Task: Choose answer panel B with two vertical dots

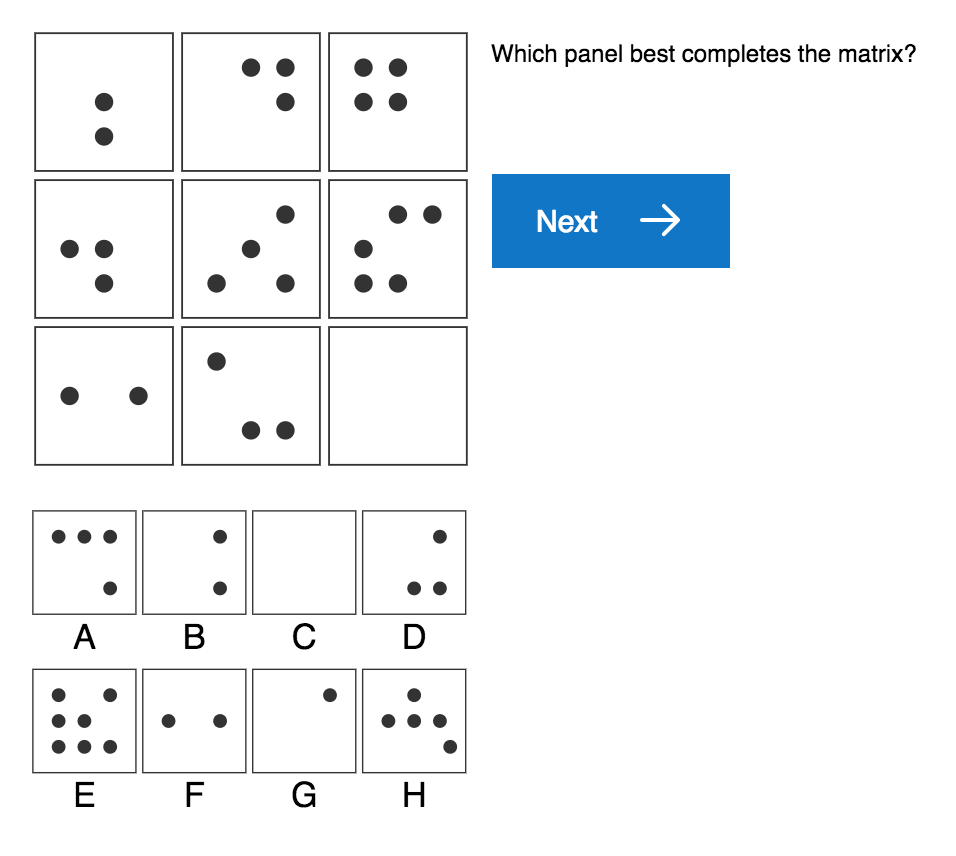Action: click(194, 562)
